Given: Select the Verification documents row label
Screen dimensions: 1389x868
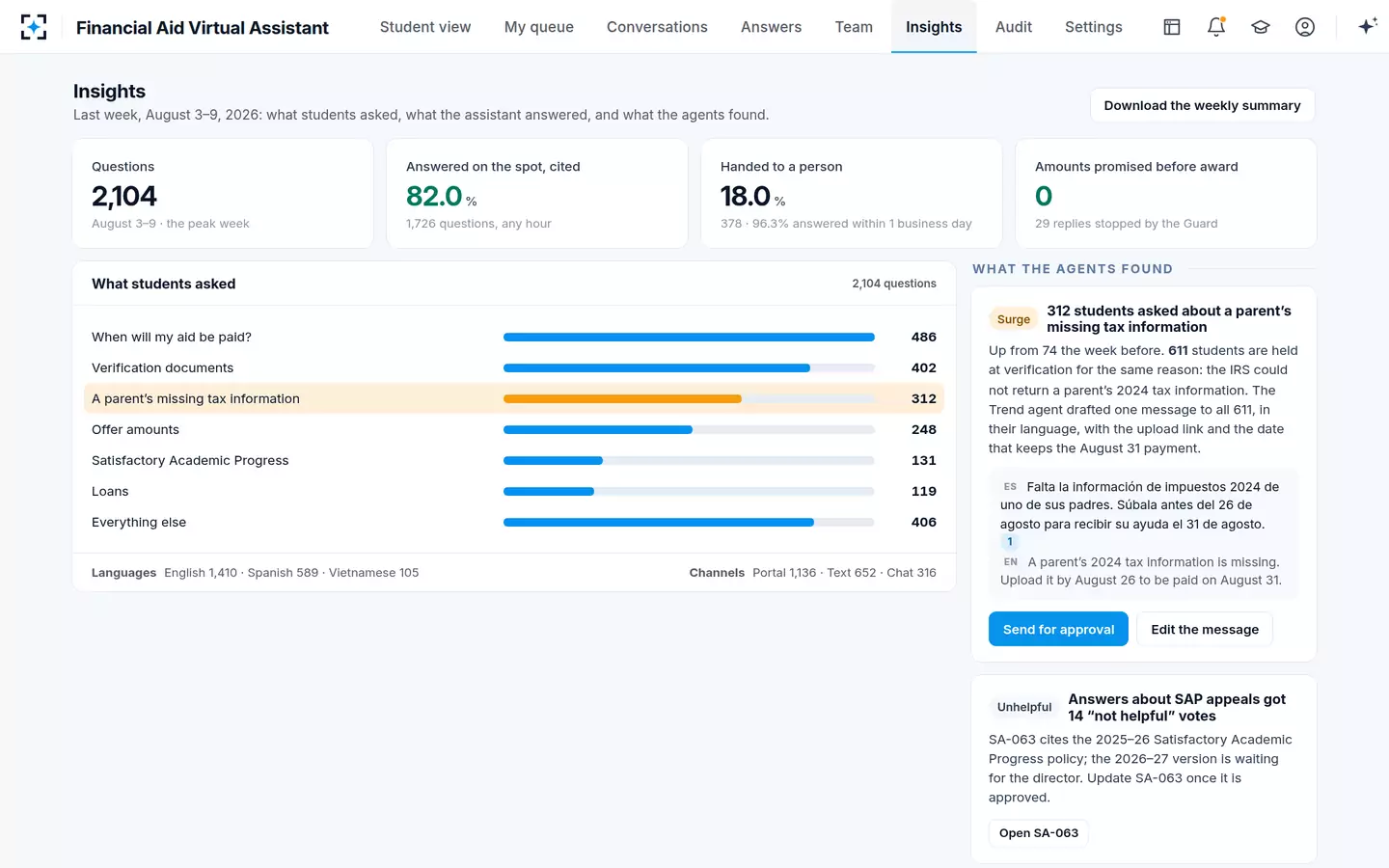Looking at the screenshot, I should [162, 367].
